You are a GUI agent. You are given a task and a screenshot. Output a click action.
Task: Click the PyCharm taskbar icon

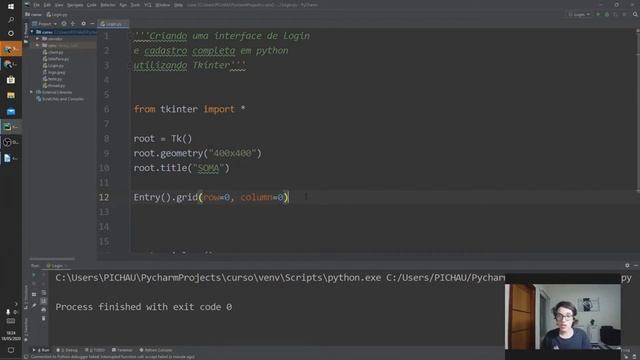tap(11, 127)
